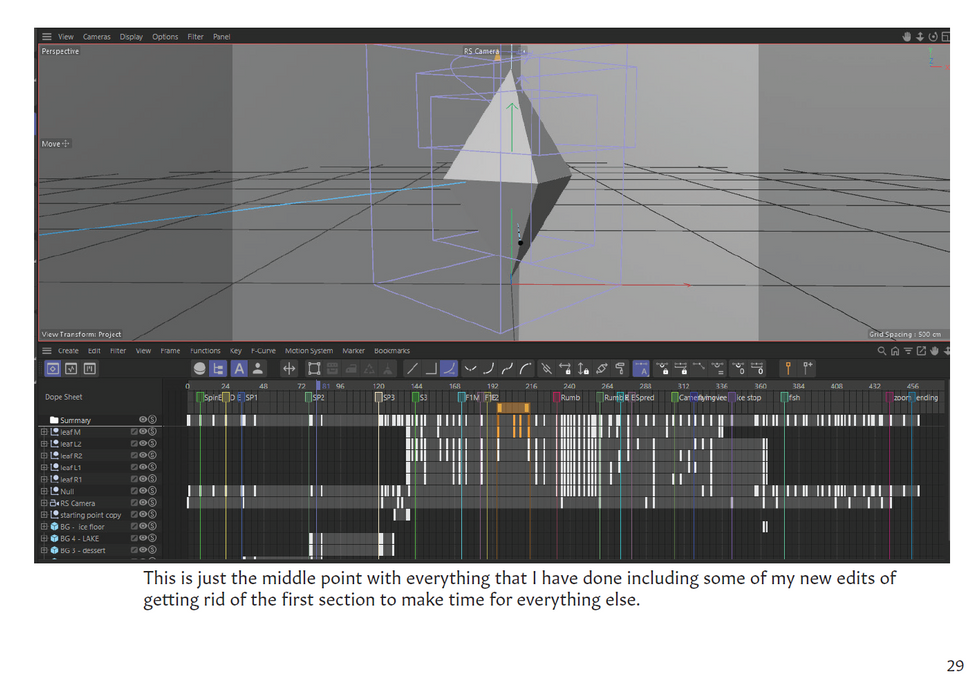Screen dimensions: 979x683
Task: Expand the leaf R1 track
Action: (x=44, y=479)
